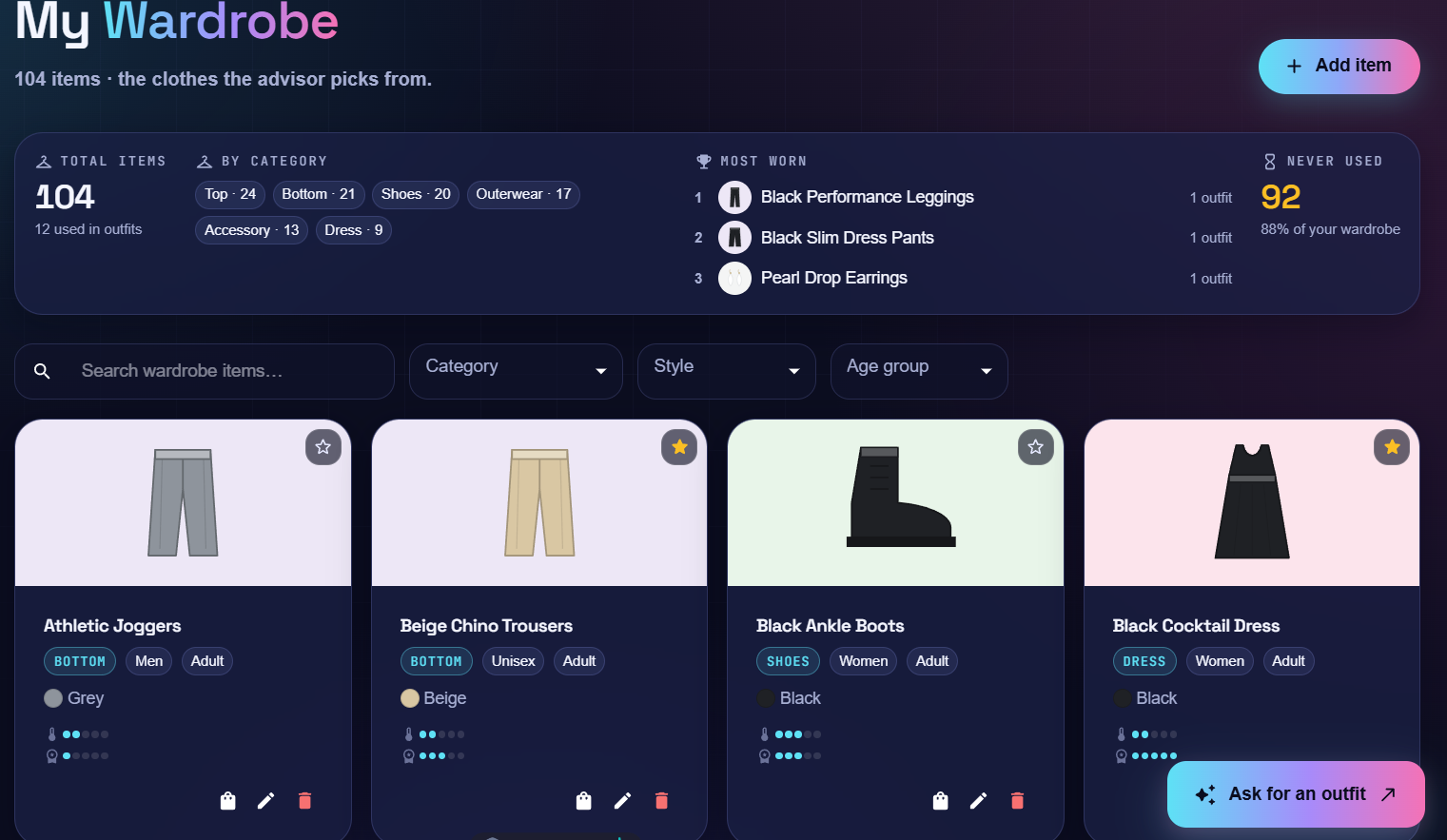Click the Never Used hourglass icon
This screenshot has height=840, width=1447.
1270,162
